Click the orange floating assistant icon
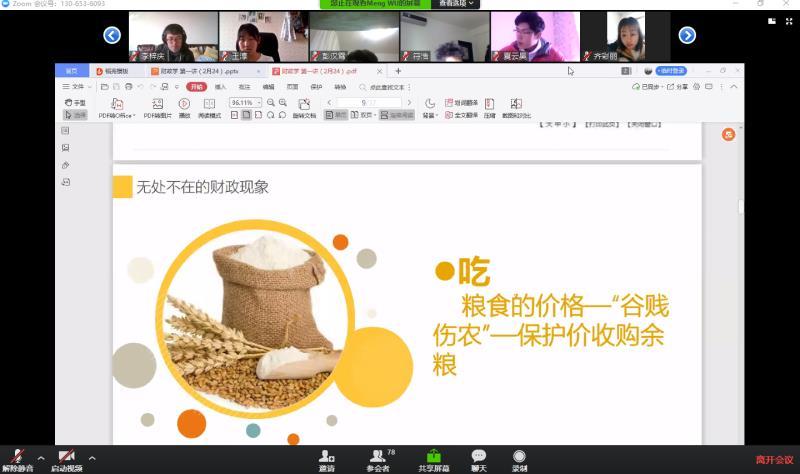This screenshot has width=800, height=474. (x=729, y=135)
